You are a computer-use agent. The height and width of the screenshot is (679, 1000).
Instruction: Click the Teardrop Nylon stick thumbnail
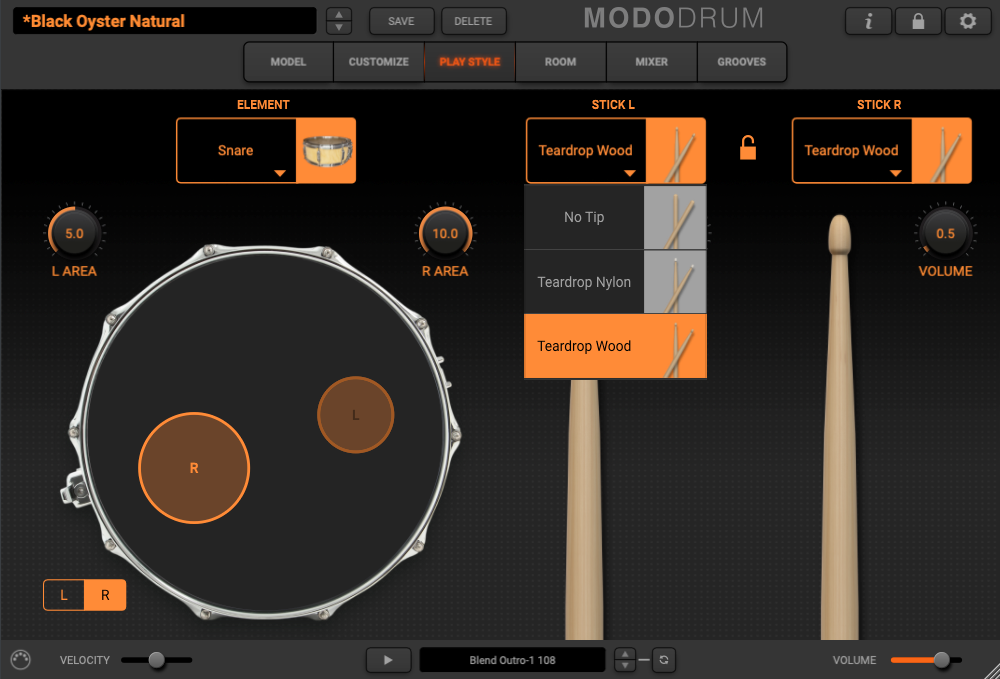point(675,282)
